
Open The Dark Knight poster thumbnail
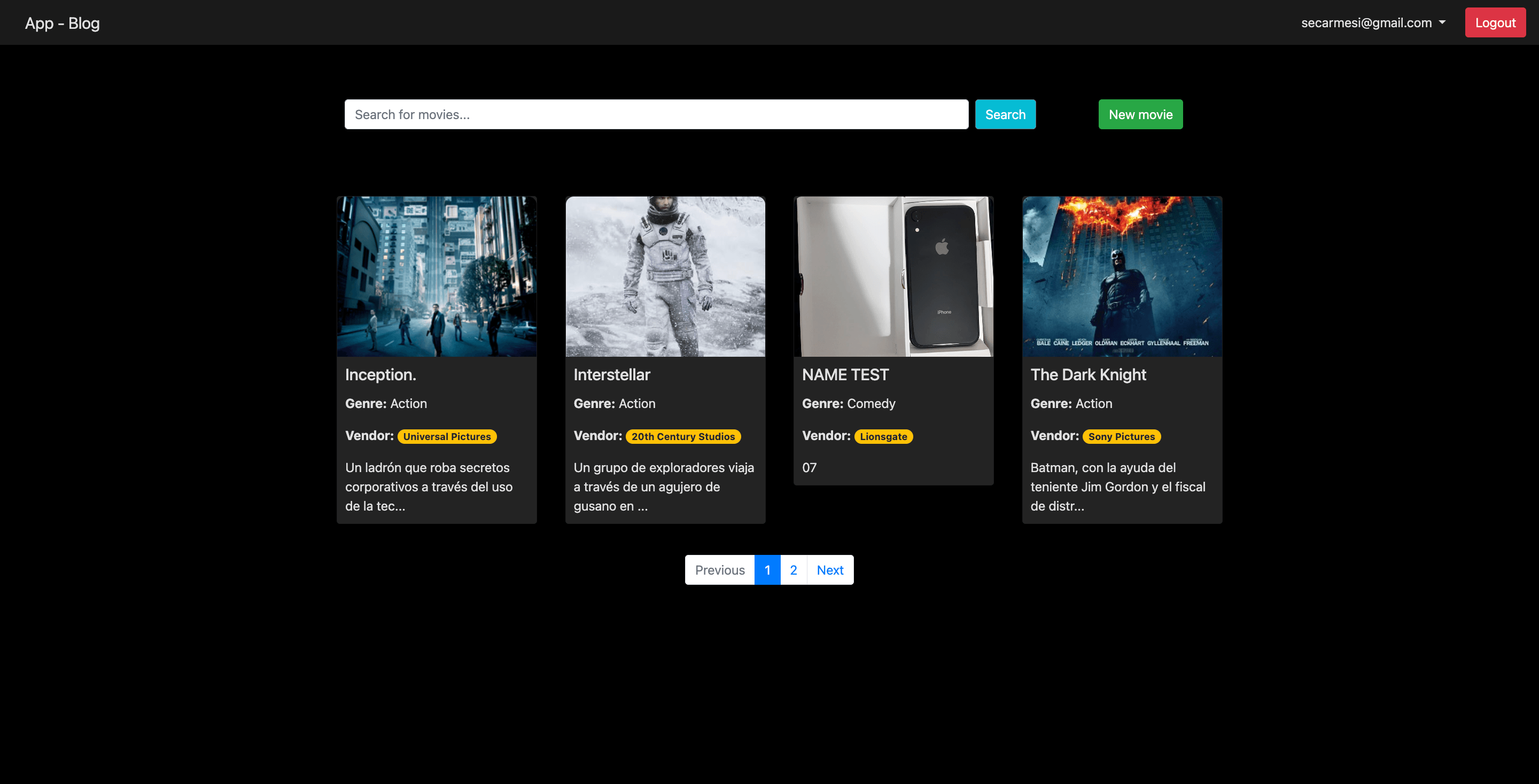pyautogui.click(x=1122, y=277)
